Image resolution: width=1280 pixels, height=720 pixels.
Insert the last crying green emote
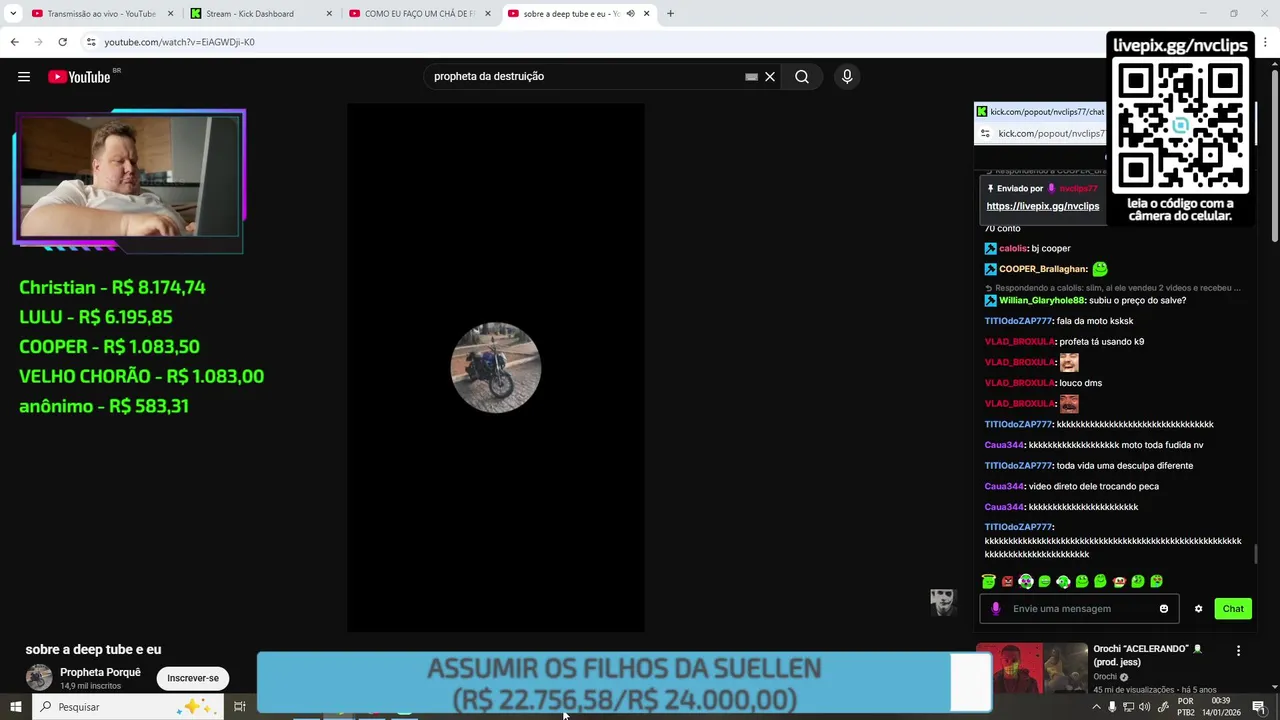[x=1157, y=581]
